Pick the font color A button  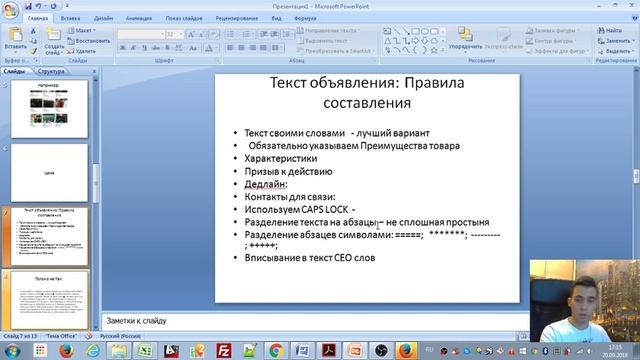click(209, 48)
